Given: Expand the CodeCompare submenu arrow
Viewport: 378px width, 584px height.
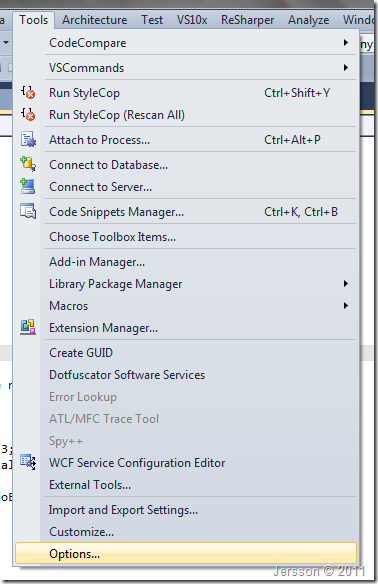Looking at the screenshot, I should [346, 43].
